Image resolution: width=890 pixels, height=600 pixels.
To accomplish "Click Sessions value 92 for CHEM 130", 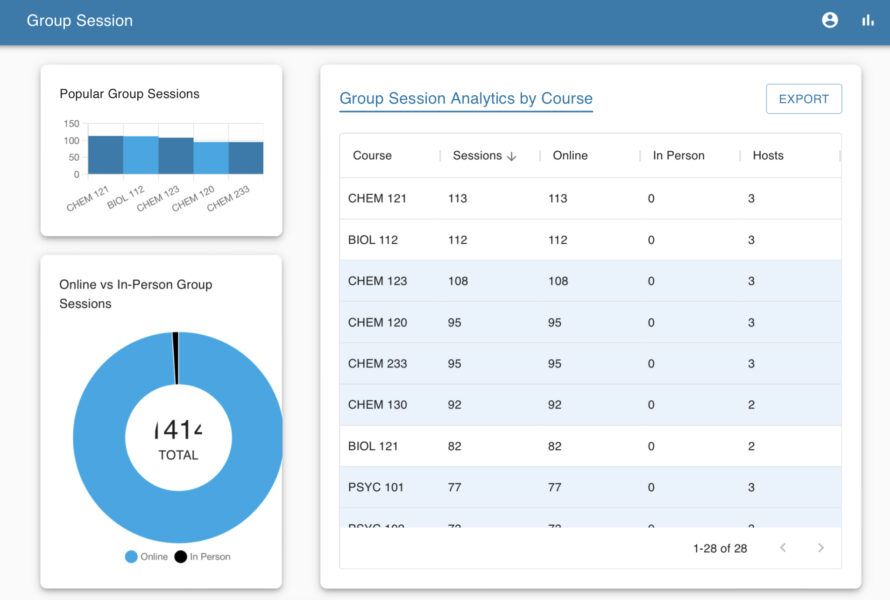I will coord(454,405).
